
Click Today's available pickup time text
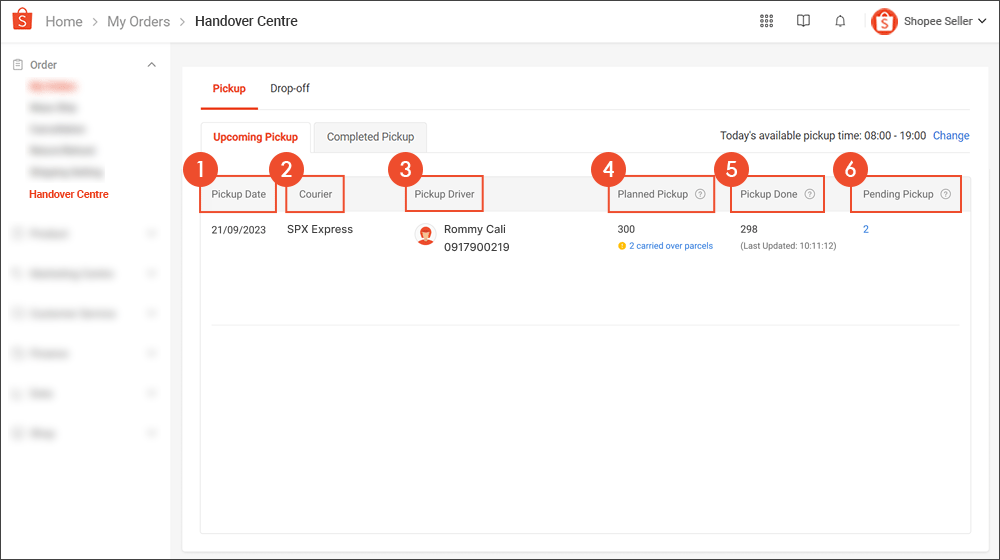tap(823, 136)
